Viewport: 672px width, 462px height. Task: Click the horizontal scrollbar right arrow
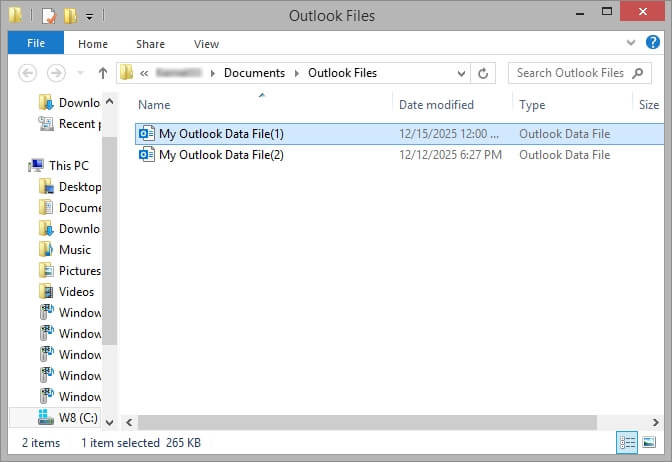tap(656, 423)
